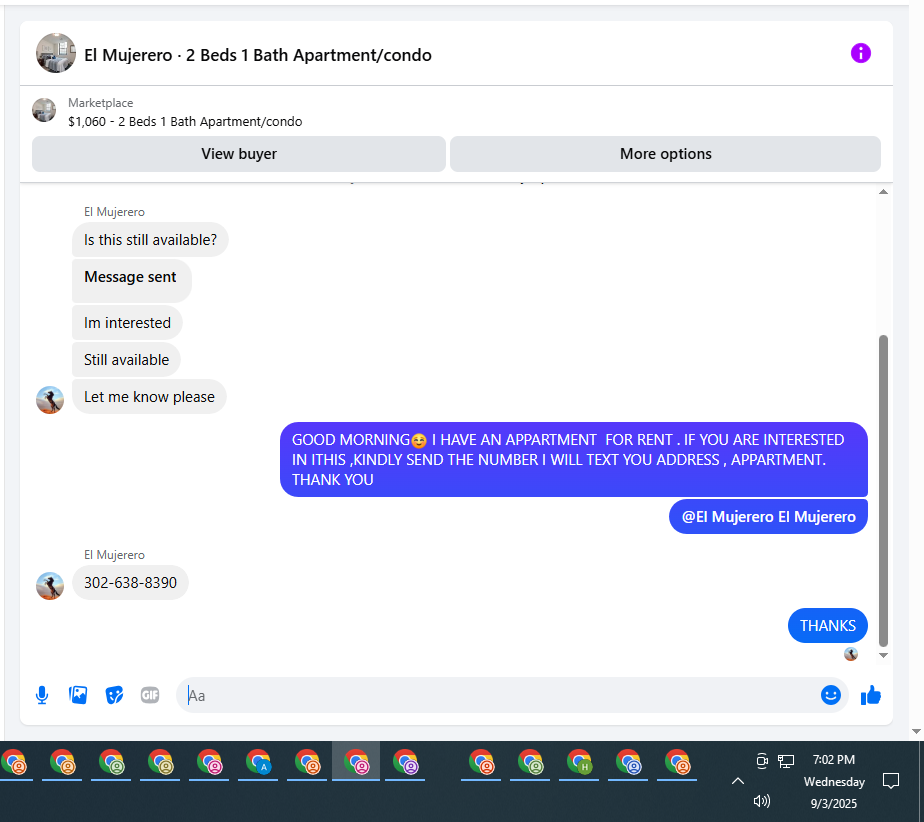Click the conversation scrollbar thumb
924x822 pixels.
point(883,490)
